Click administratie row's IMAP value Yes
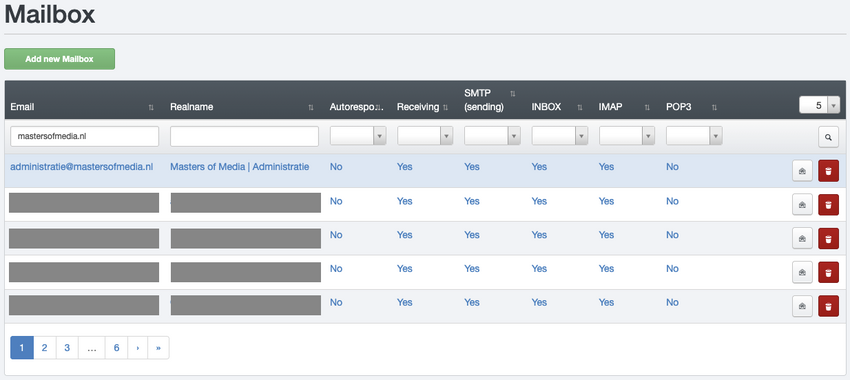This screenshot has width=850, height=380. 607,167
